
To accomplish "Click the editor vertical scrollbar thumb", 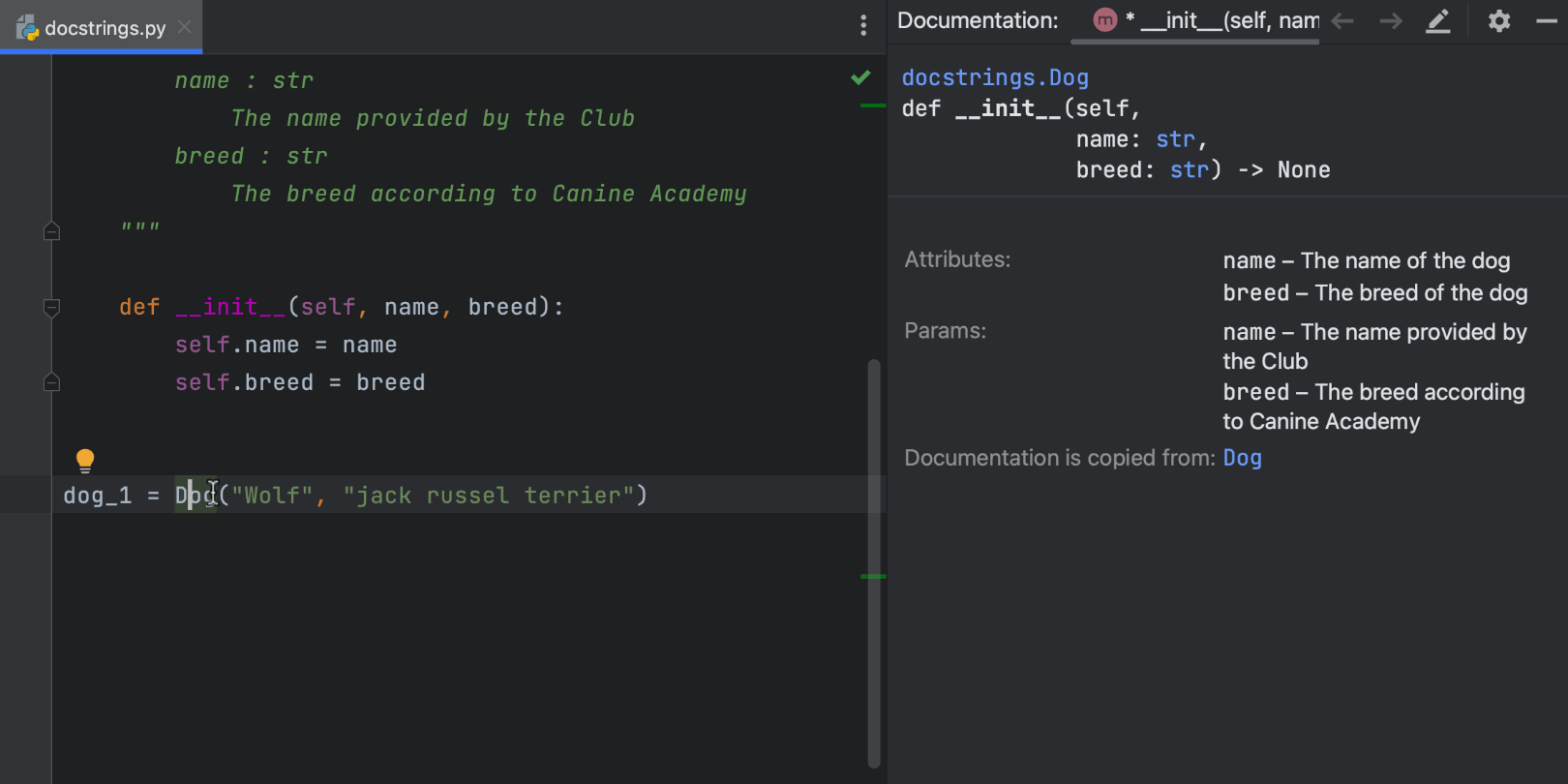I will click(x=874, y=561).
